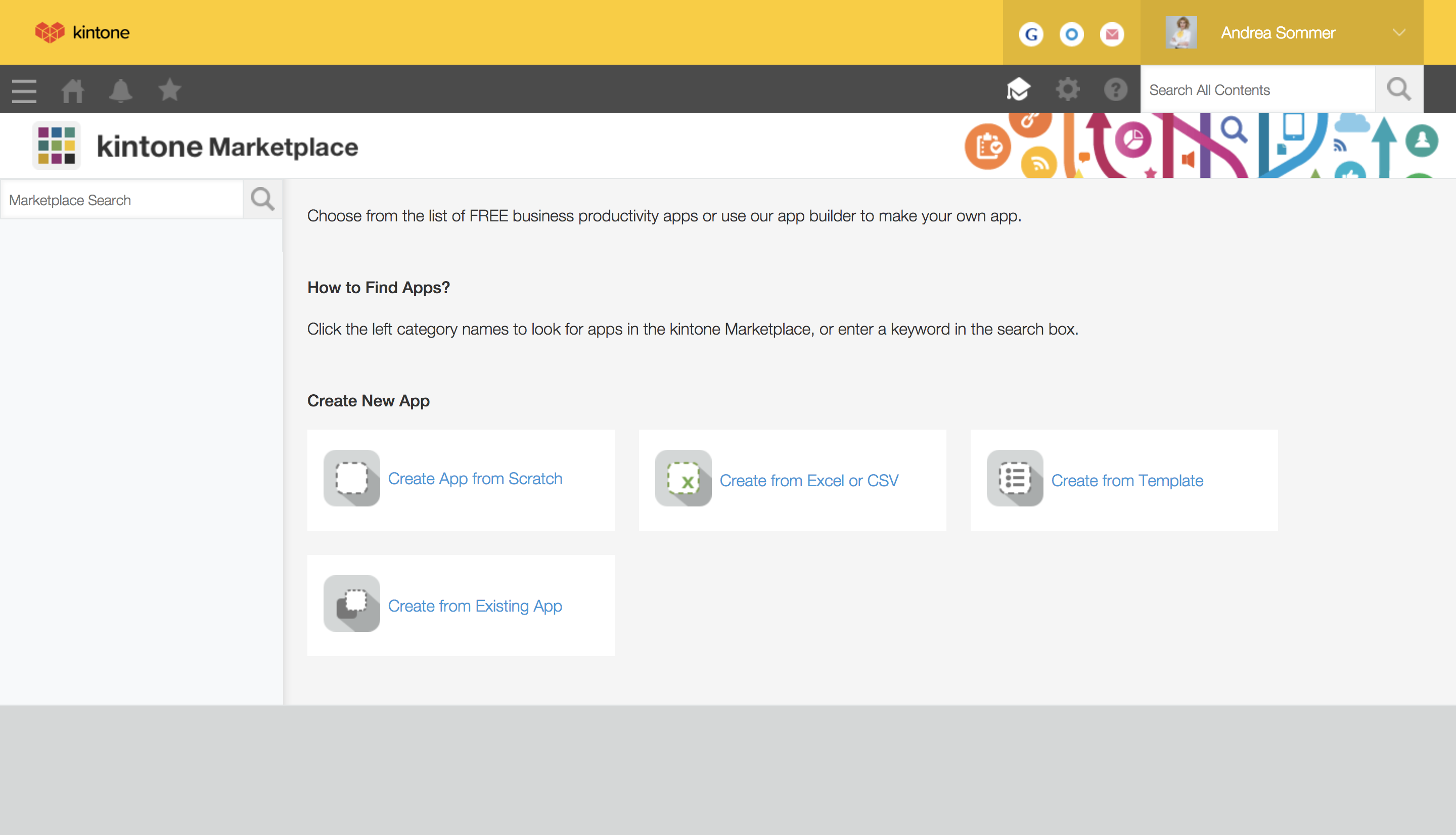Open the mail envelope shortcut icon
This screenshot has width=1456, height=835.
click(x=1112, y=34)
